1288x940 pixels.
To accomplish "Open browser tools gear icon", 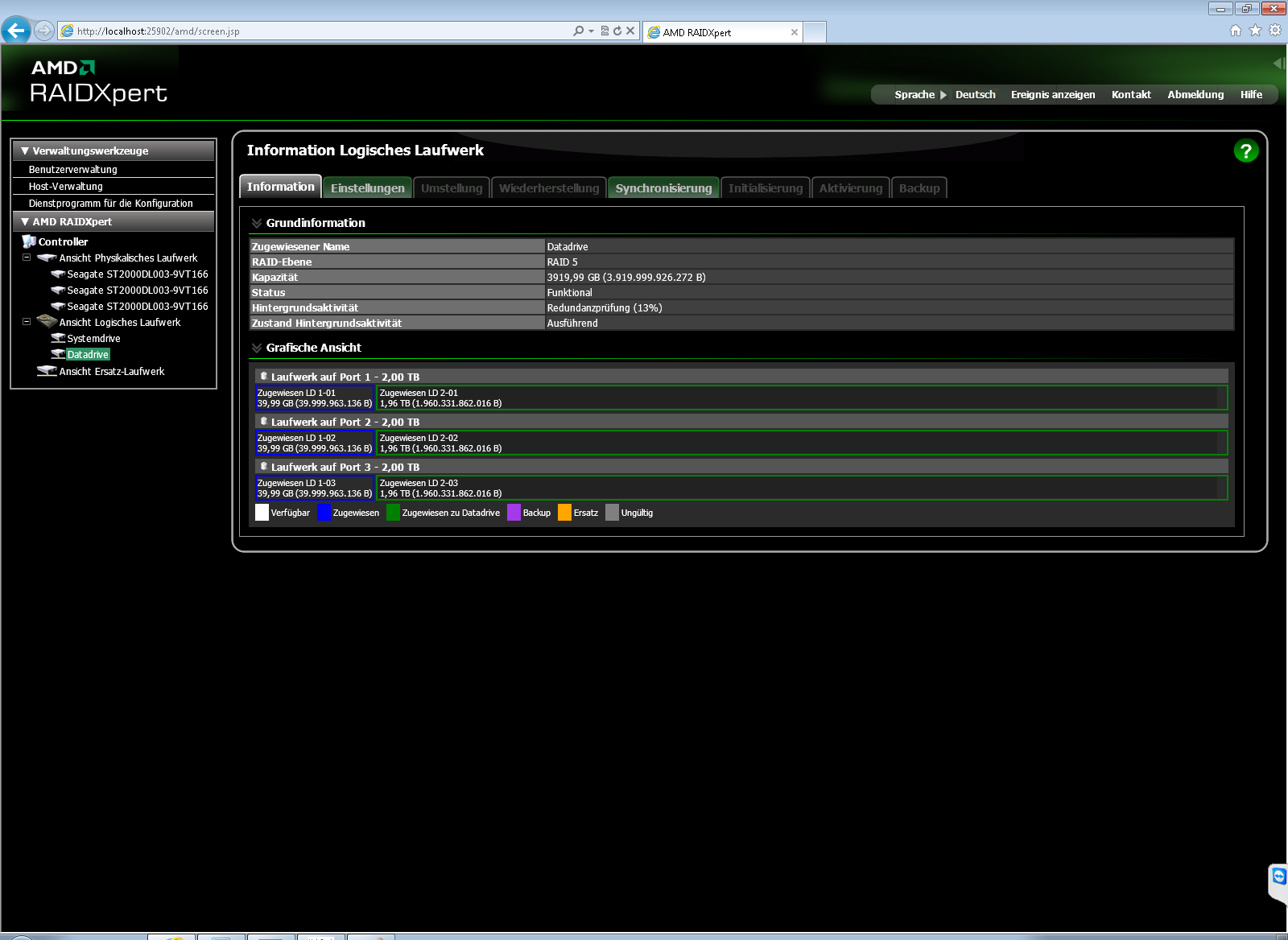I will tap(1275, 31).
